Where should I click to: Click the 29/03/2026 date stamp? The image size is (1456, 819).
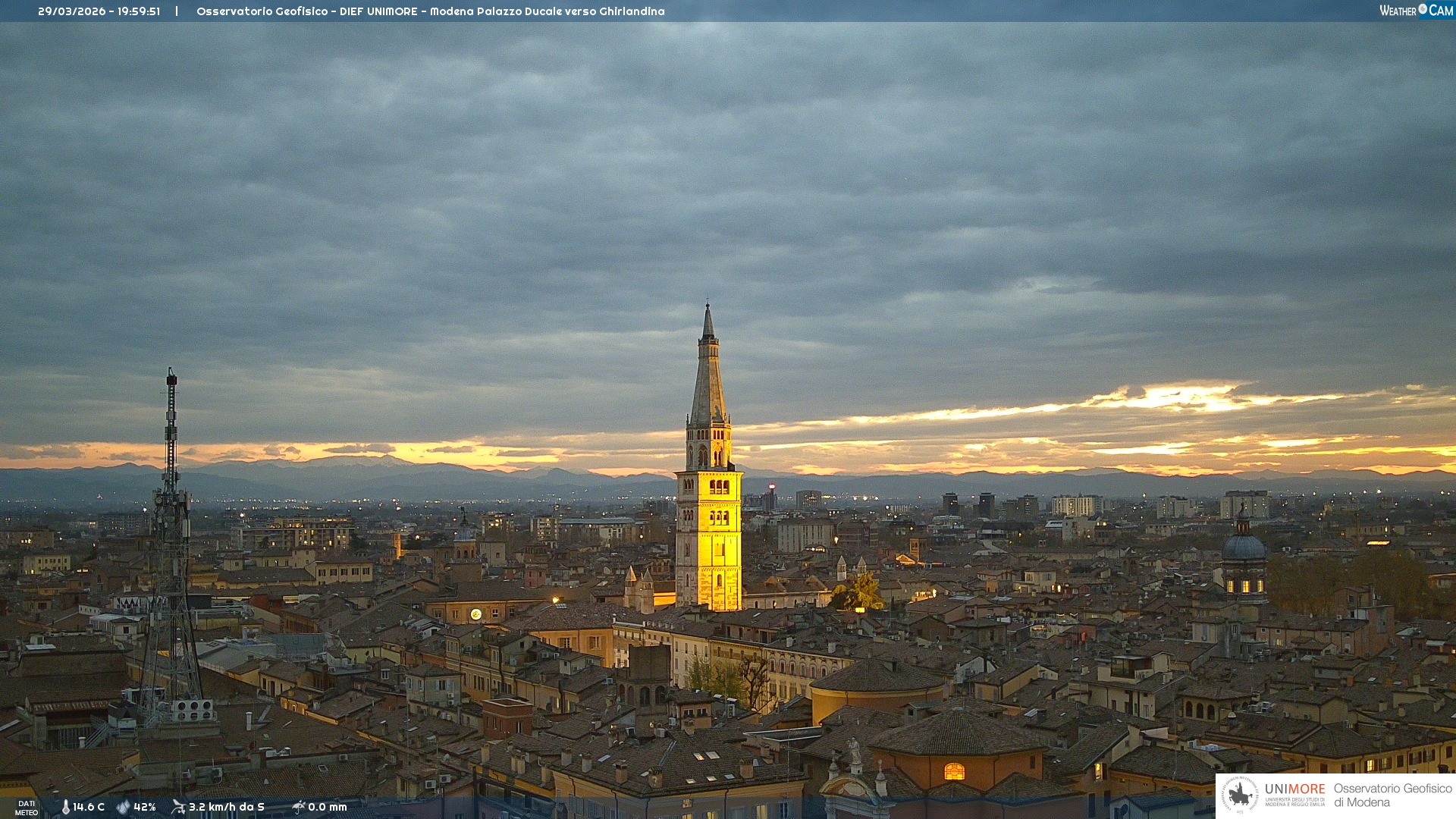tap(72, 11)
